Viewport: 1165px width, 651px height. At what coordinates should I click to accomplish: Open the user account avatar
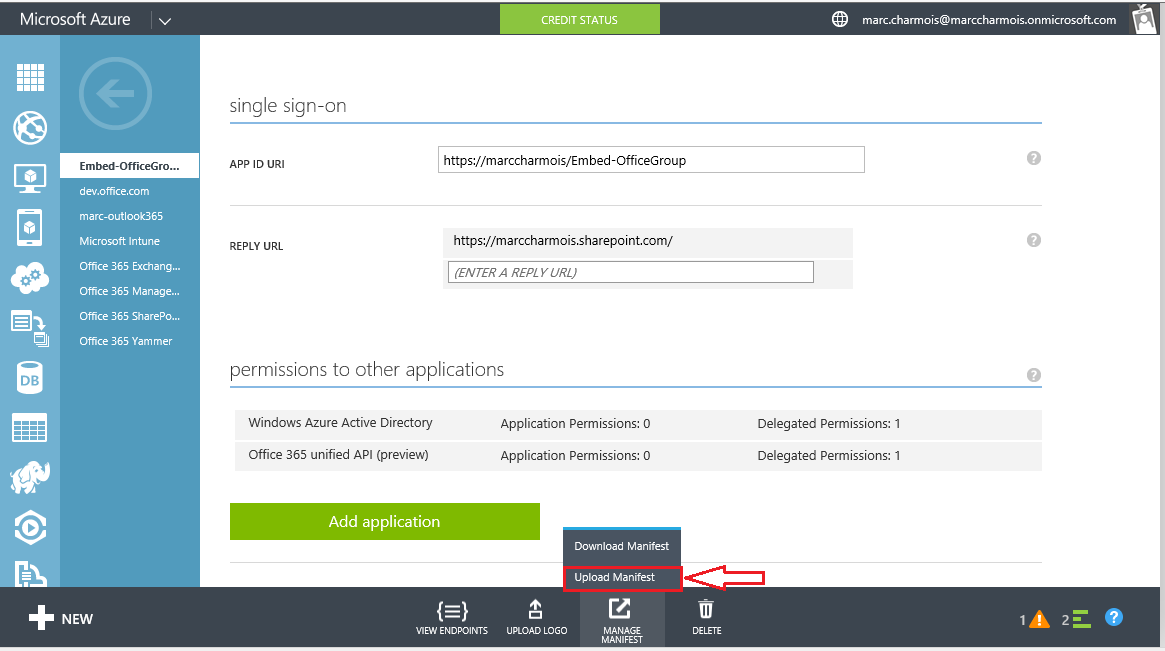pyautogui.click(x=1144, y=19)
